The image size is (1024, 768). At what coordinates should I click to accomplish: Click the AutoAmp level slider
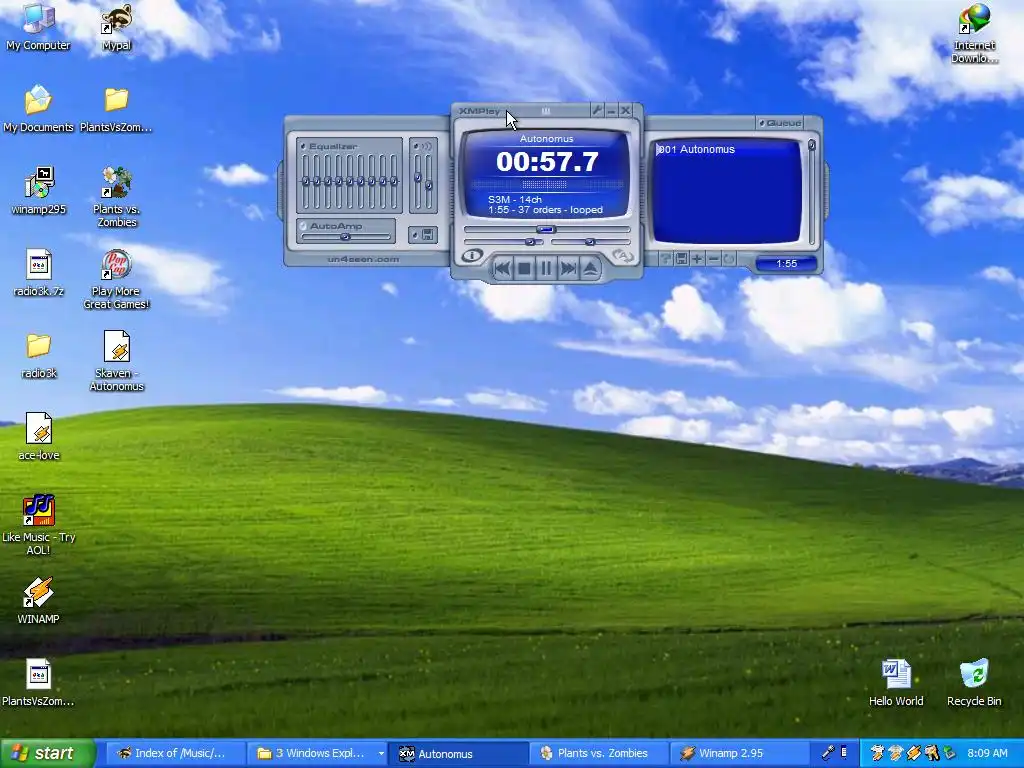coord(345,237)
